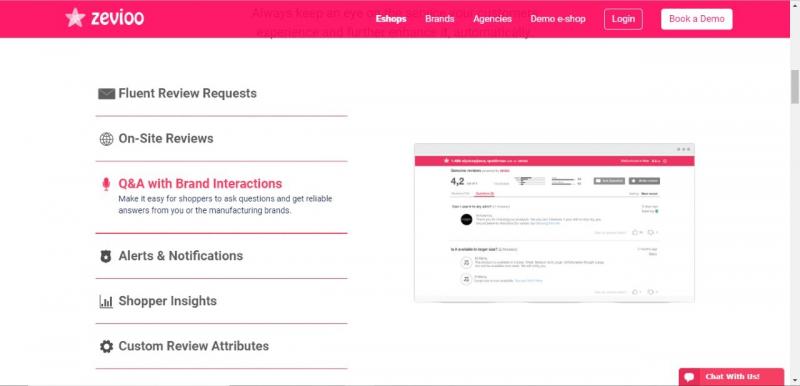Click the envelope icon for Fluent Review Requests
The width and height of the screenshot is (800, 386).
106,94
